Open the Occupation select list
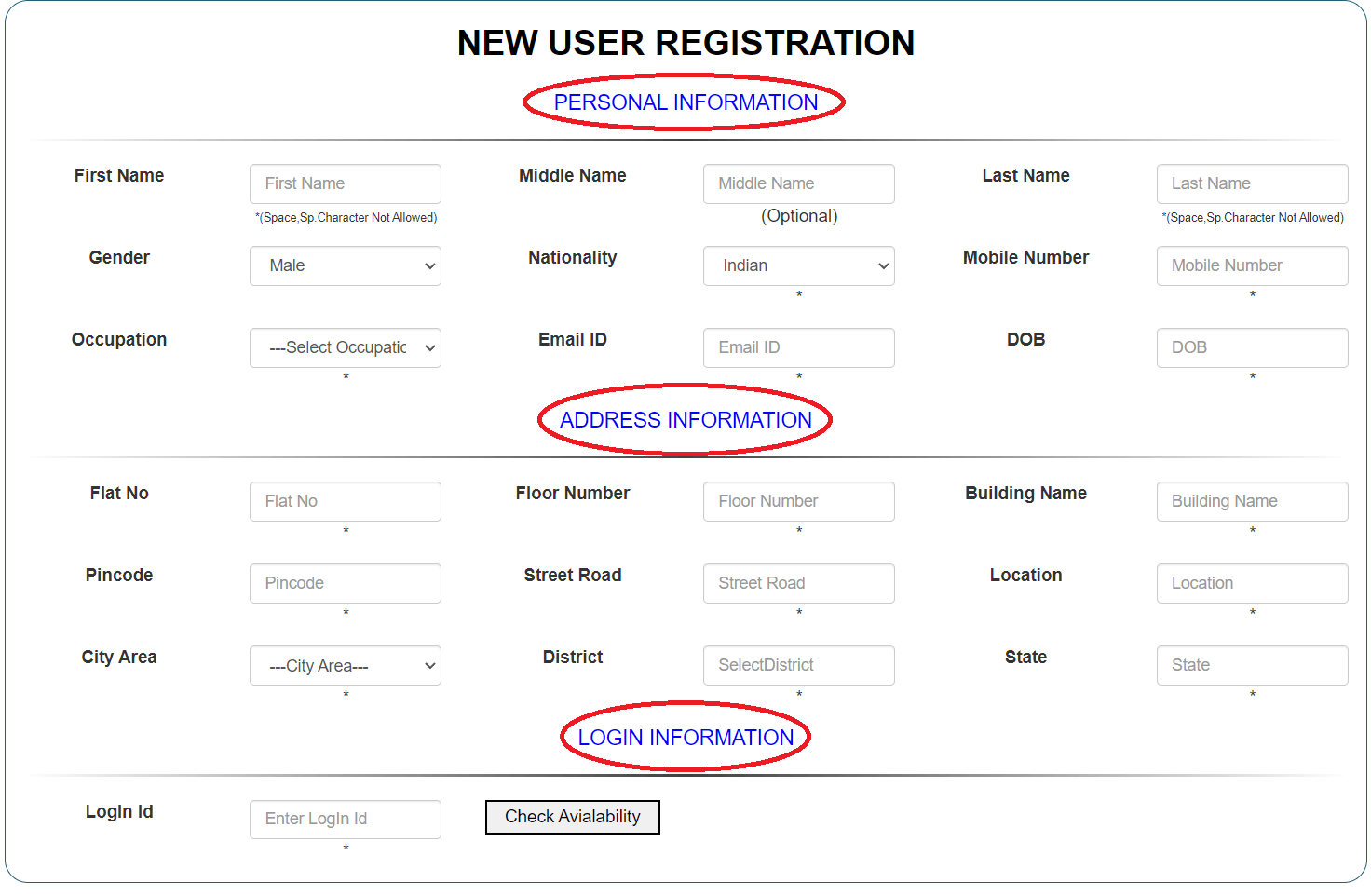The width and height of the screenshot is (1371, 896). coord(345,347)
